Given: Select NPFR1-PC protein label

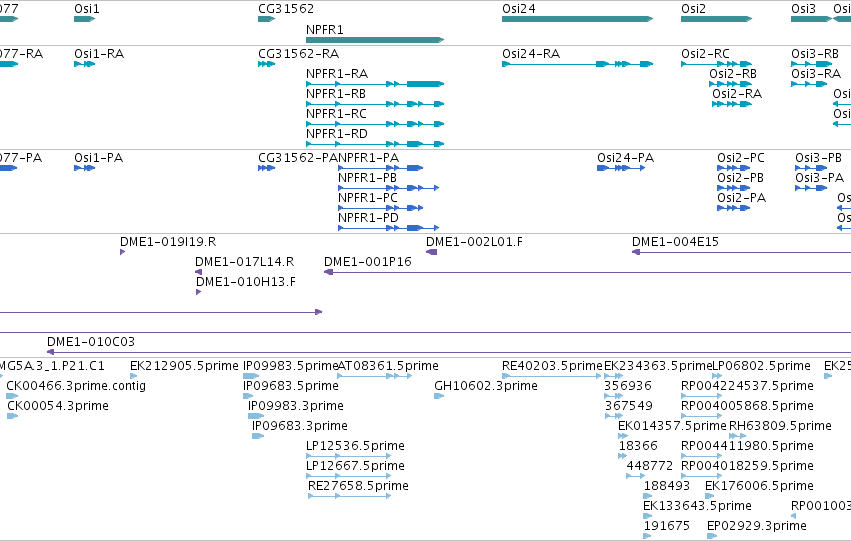Looking at the screenshot, I should click(368, 198).
